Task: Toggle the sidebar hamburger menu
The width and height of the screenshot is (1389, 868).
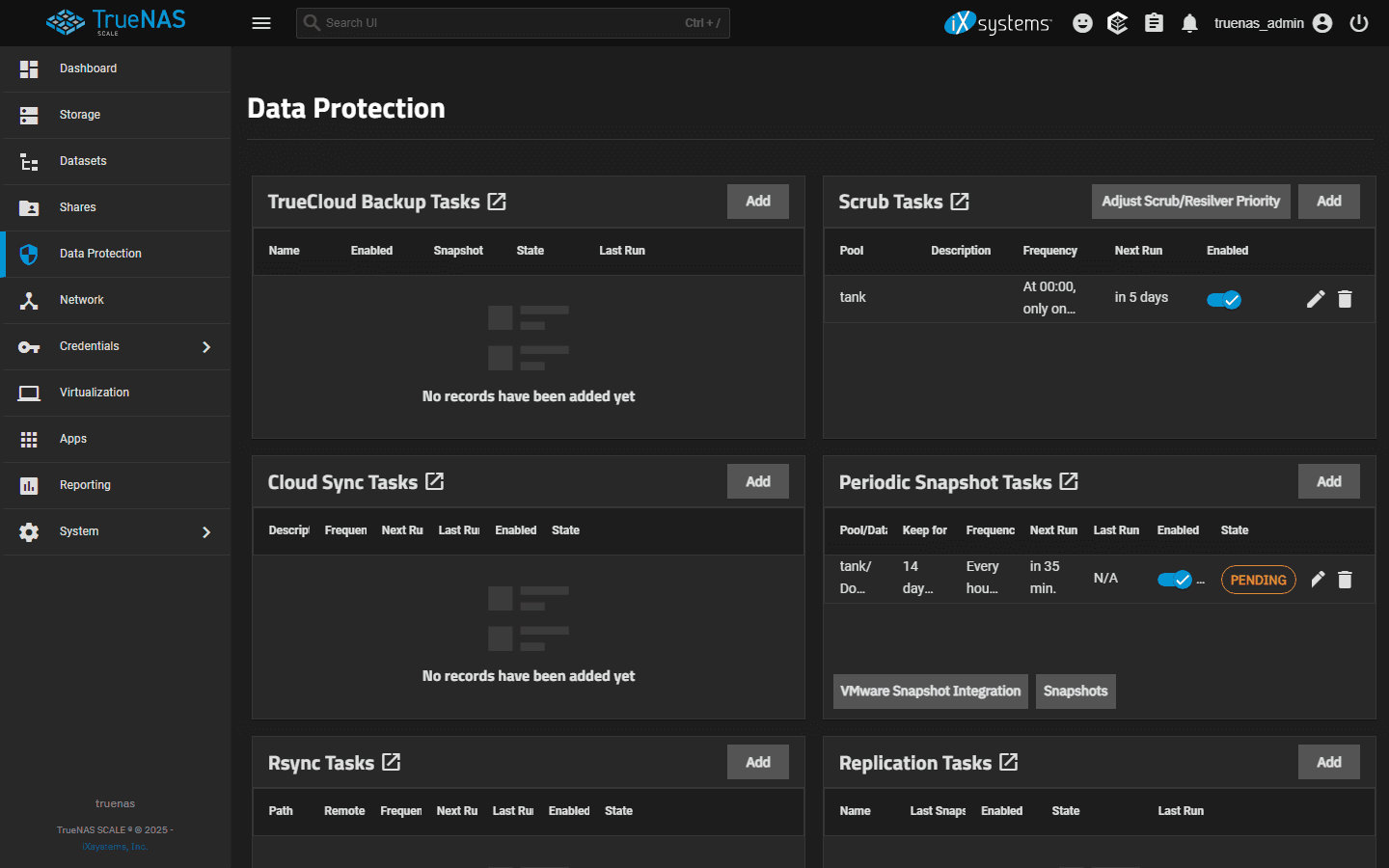Action: 261,23
